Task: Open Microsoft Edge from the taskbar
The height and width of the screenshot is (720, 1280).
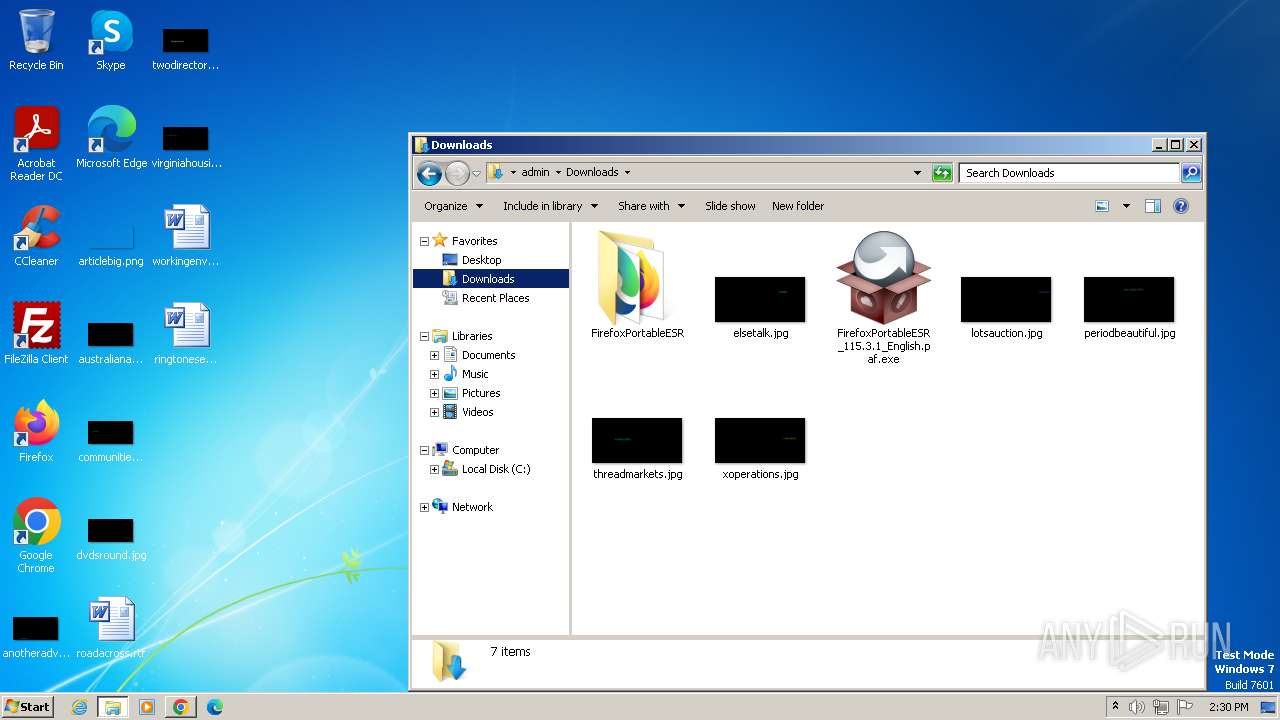Action: [214, 707]
